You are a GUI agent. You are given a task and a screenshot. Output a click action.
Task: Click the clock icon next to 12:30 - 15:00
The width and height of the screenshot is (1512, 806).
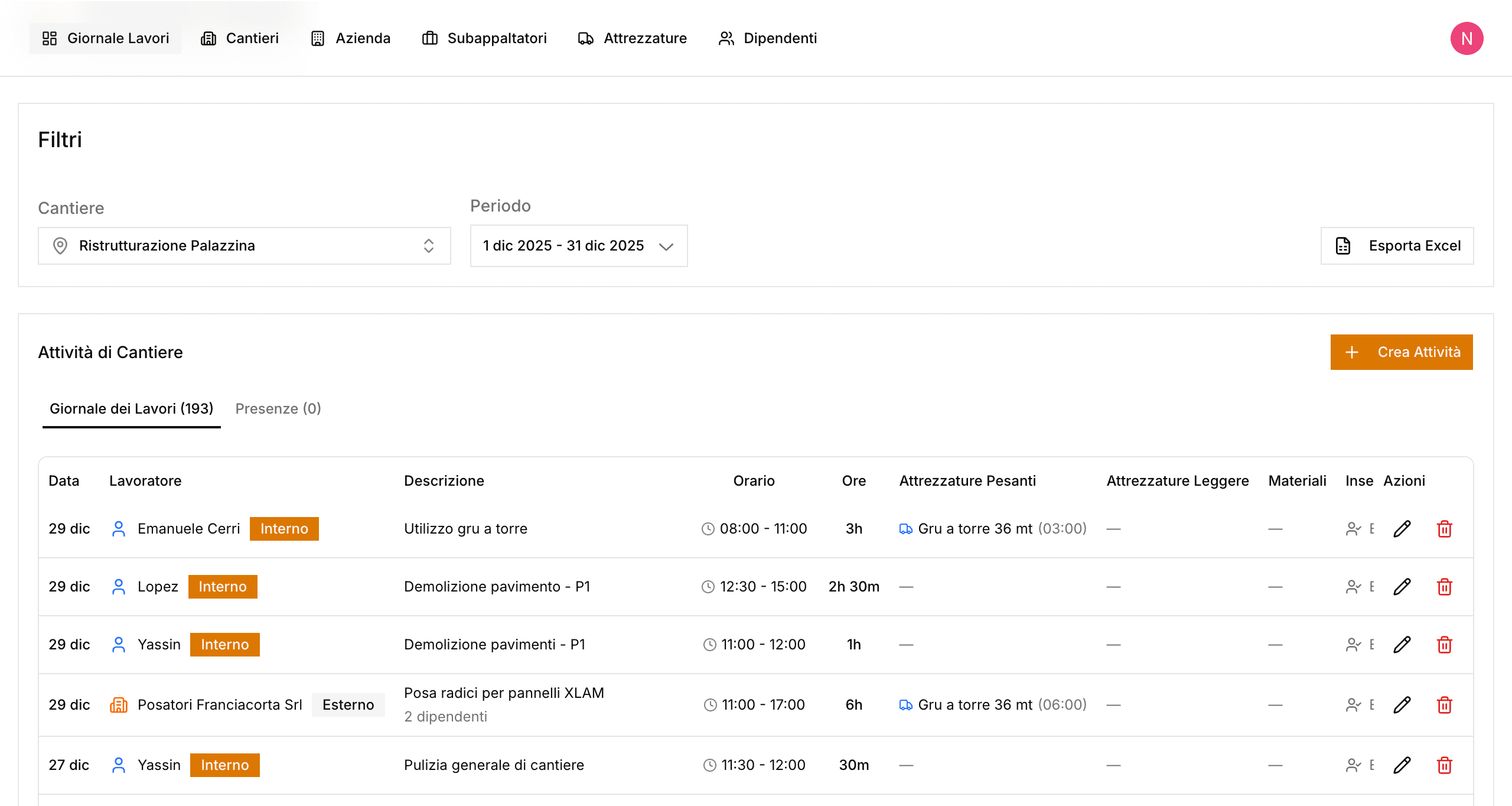tap(708, 587)
